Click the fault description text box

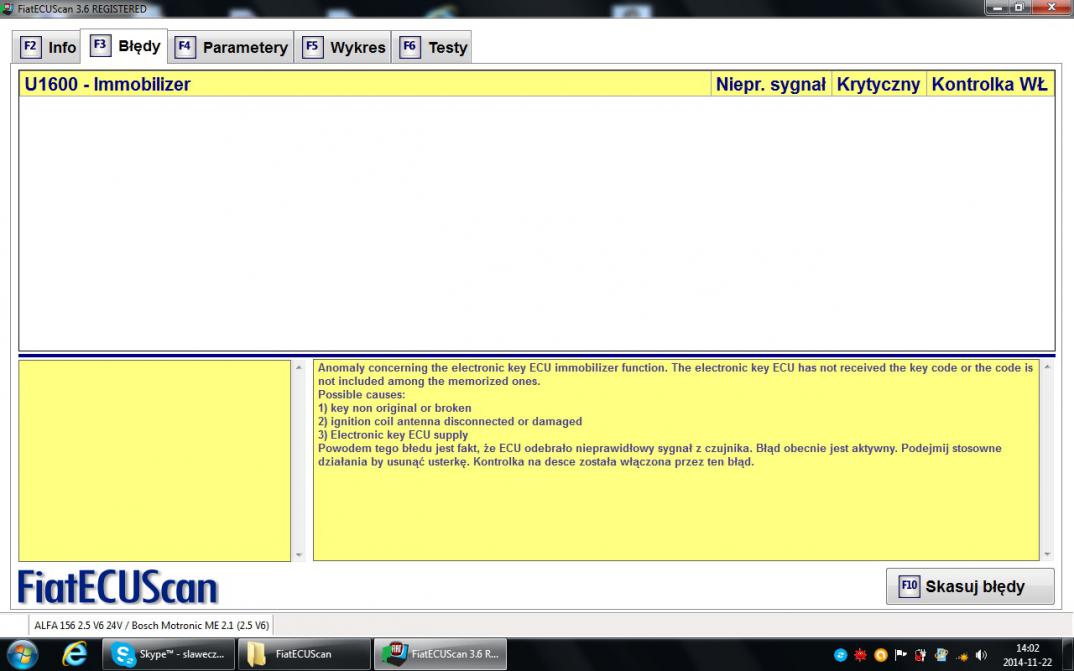click(x=676, y=460)
